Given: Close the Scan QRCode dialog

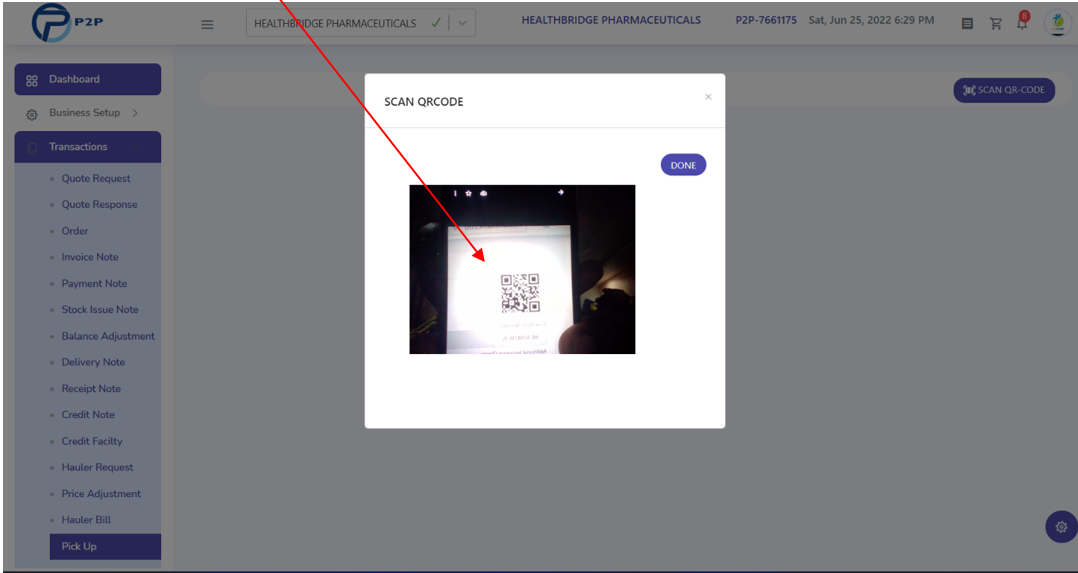Looking at the screenshot, I should point(708,97).
